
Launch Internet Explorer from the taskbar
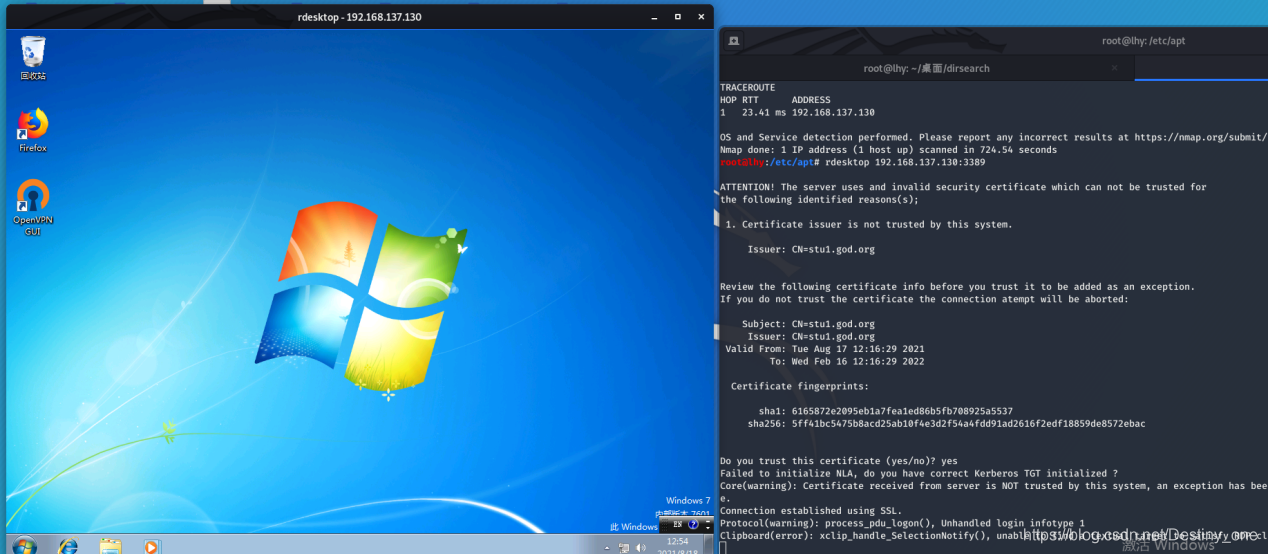pyautogui.click(x=68, y=546)
